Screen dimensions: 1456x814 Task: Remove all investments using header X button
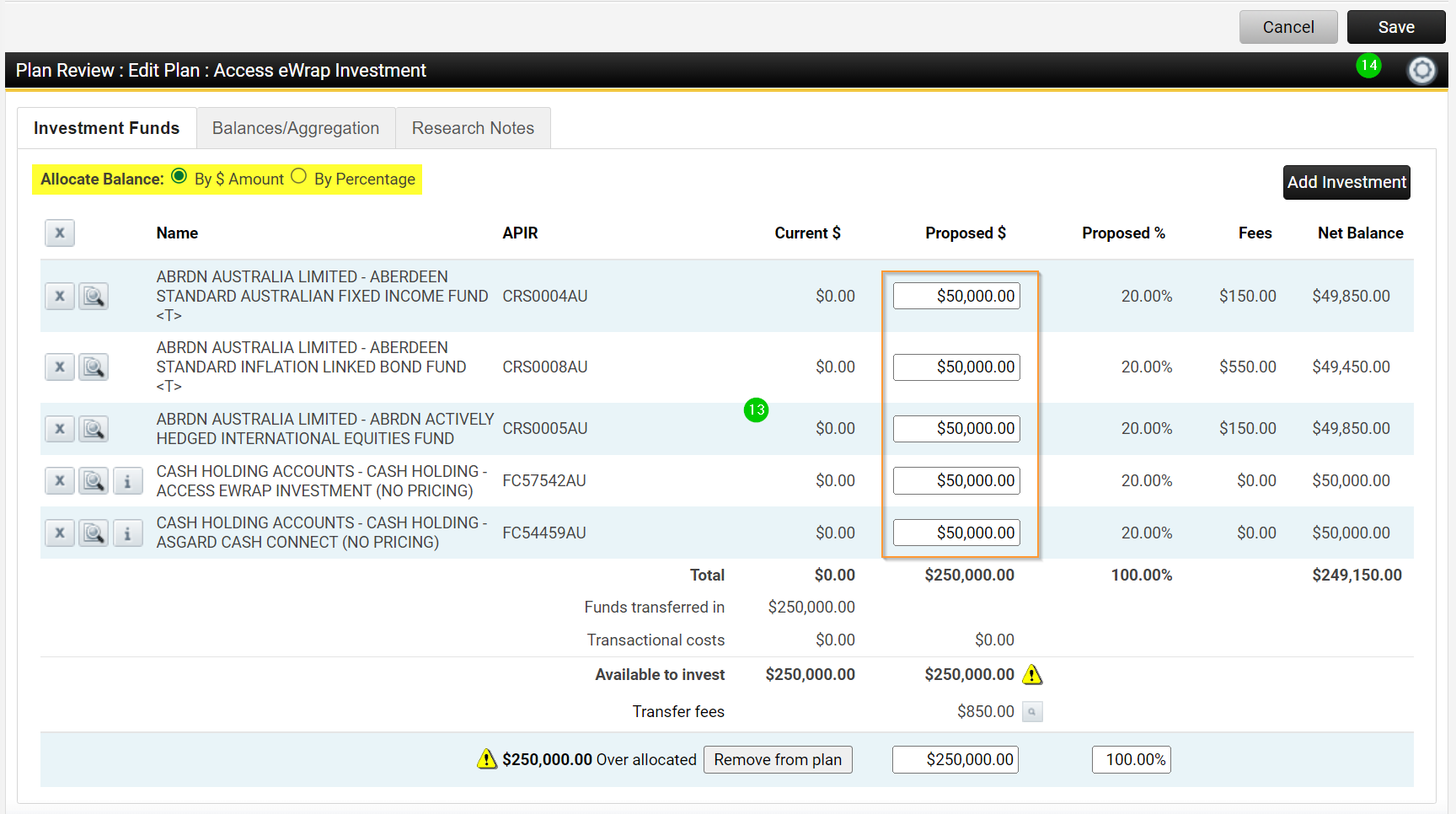click(x=60, y=233)
